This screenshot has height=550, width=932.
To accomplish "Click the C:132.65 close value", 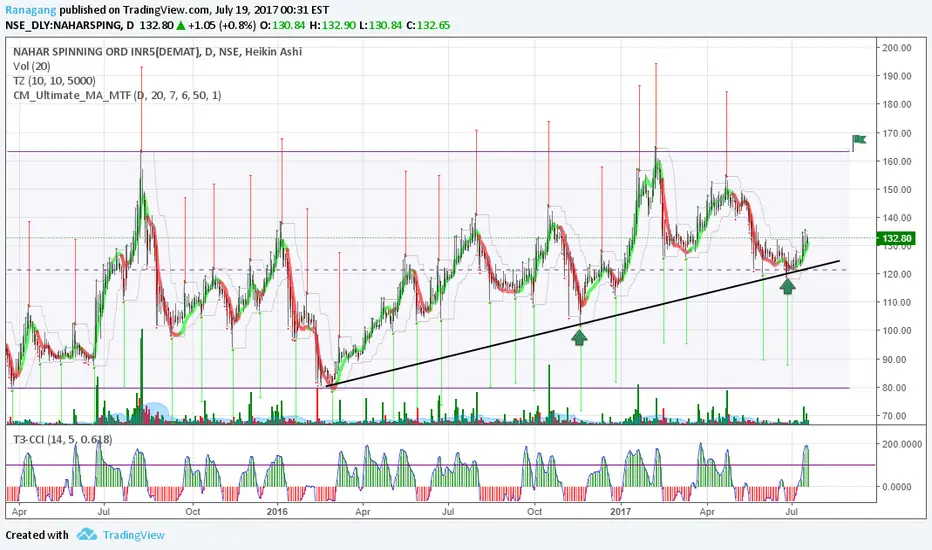I will (428, 26).
